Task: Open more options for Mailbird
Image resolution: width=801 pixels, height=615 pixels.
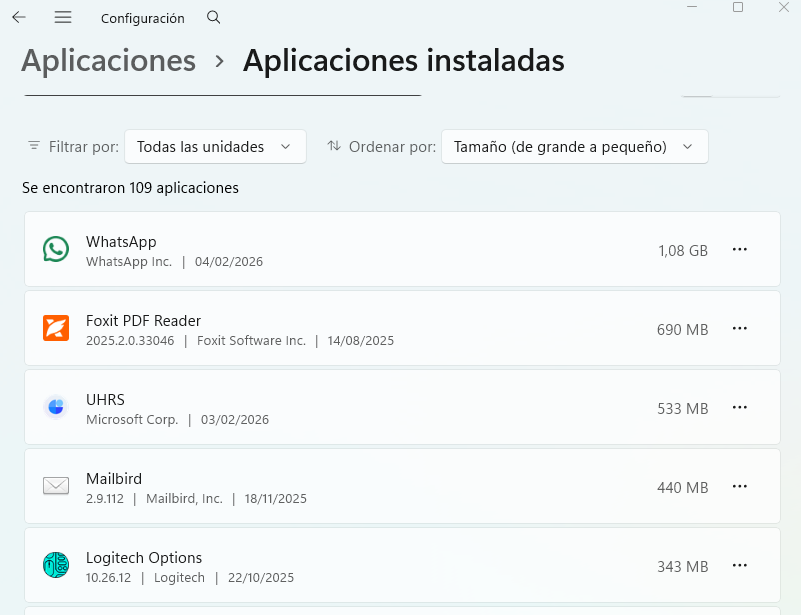Action: click(x=740, y=486)
